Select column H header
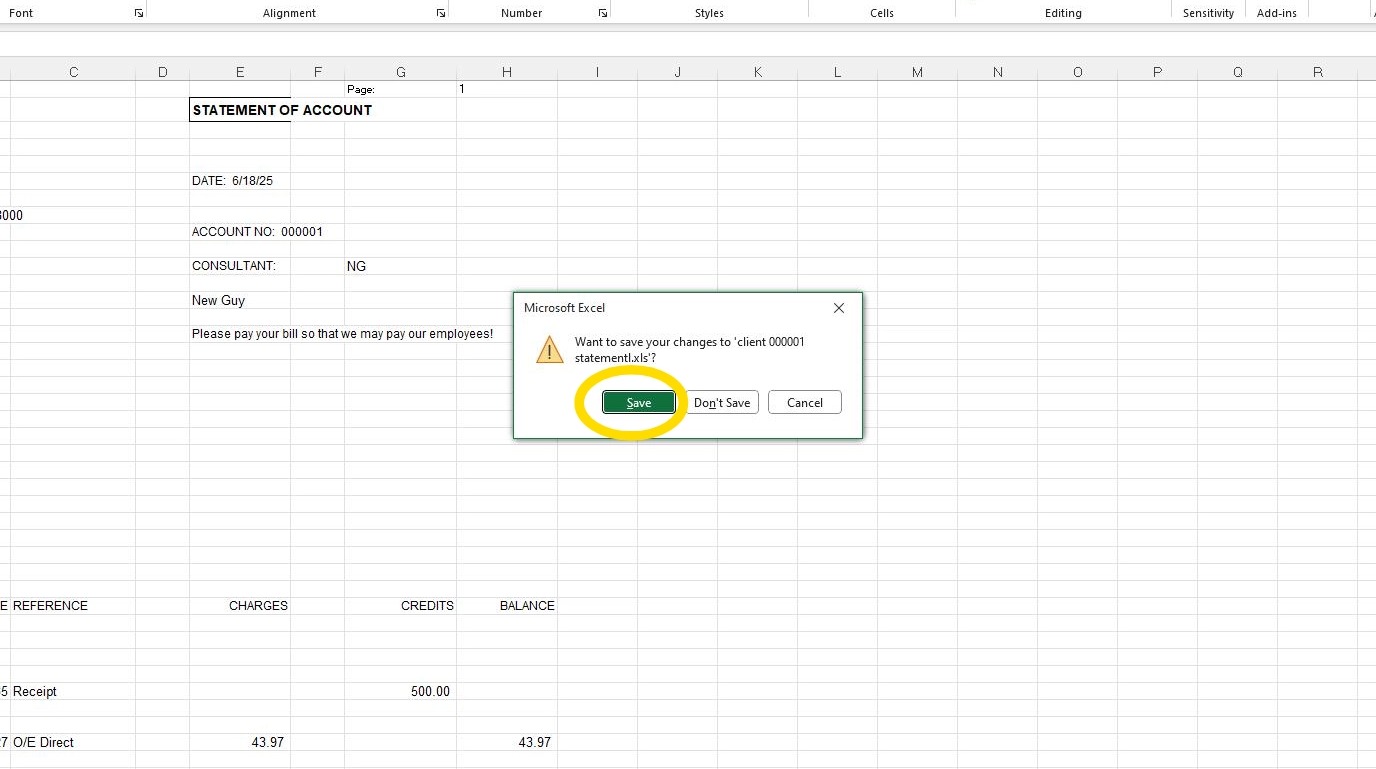 [507, 72]
